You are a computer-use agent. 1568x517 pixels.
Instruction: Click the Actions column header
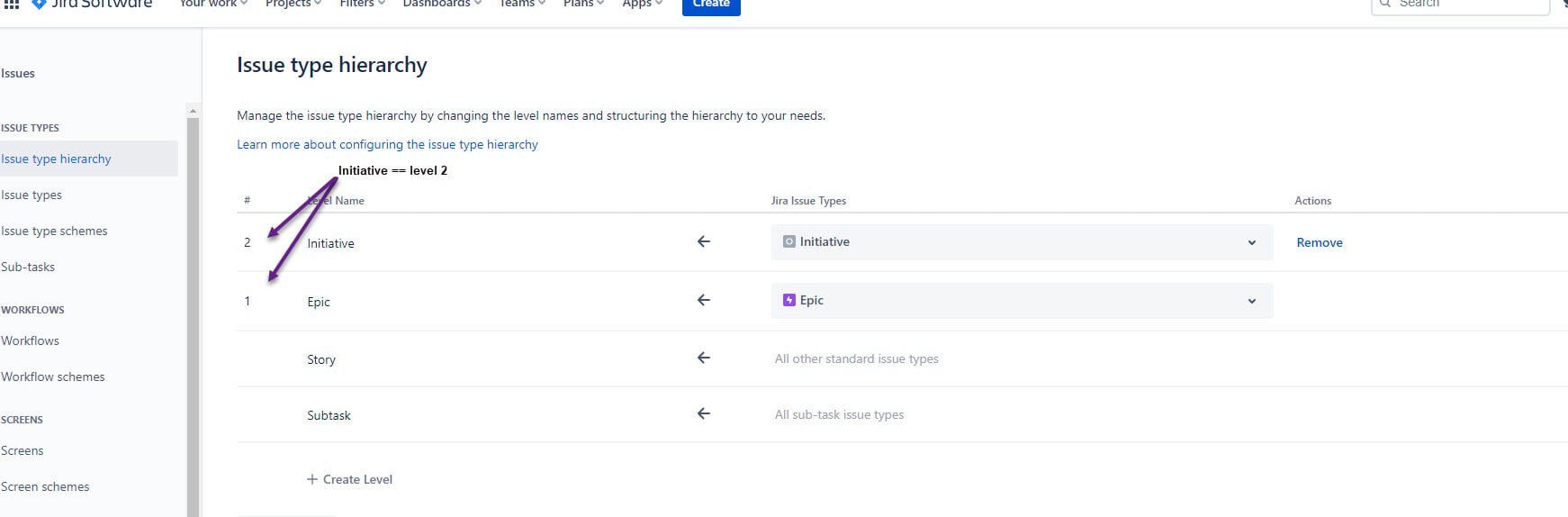click(x=1312, y=201)
